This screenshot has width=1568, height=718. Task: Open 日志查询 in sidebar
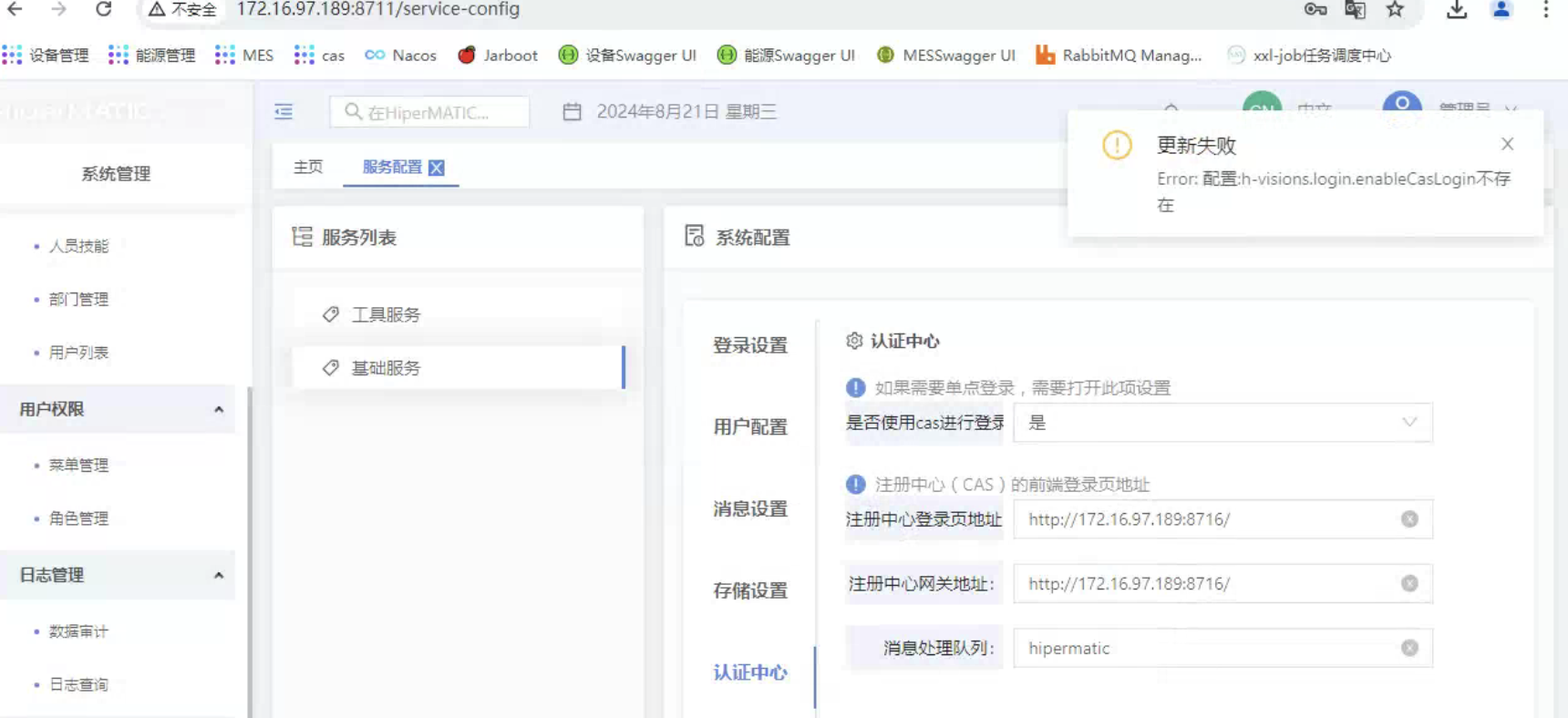tap(78, 685)
